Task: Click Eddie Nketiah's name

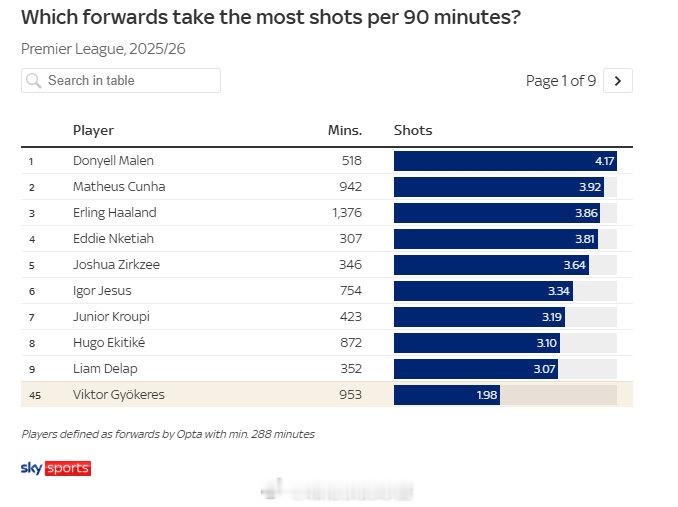Action: point(113,239)
